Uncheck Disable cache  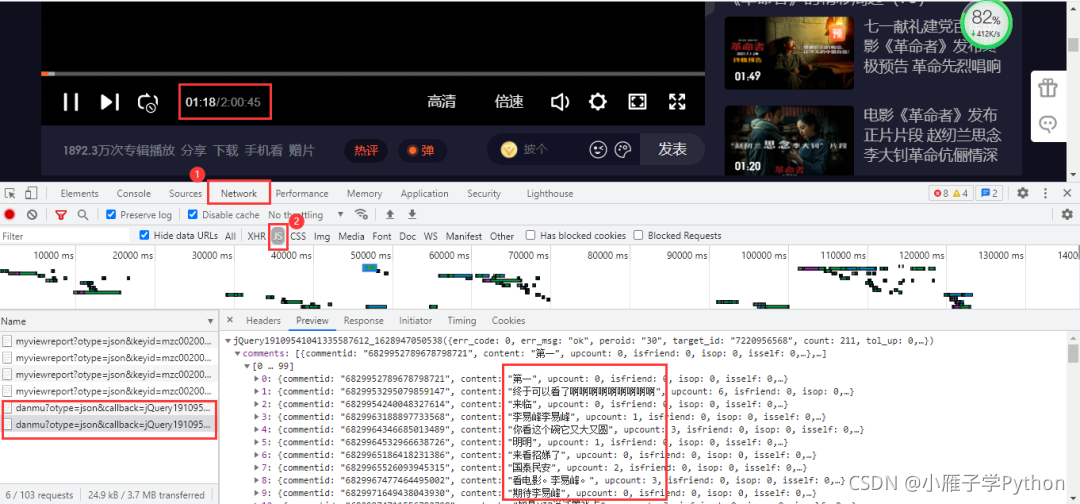(193, 215)
